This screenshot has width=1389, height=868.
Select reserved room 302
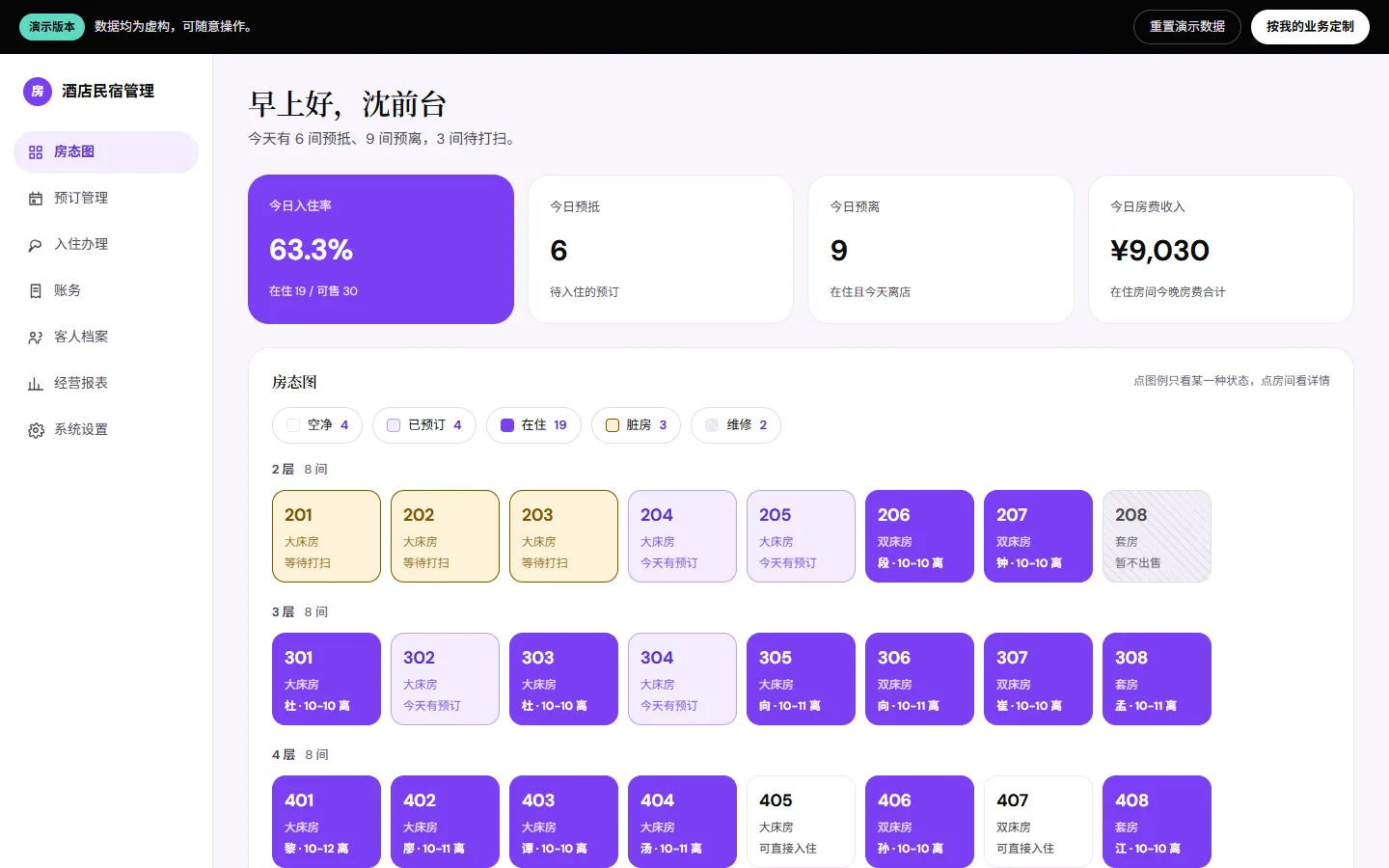(445, 679)
